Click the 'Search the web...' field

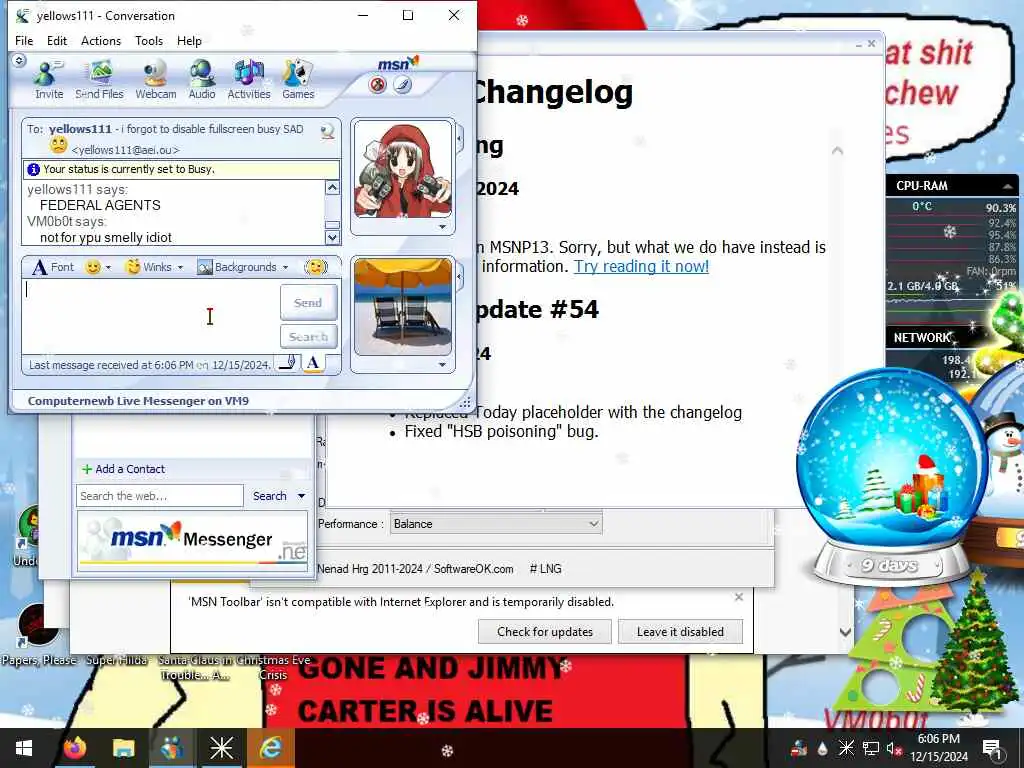[160, 496]
